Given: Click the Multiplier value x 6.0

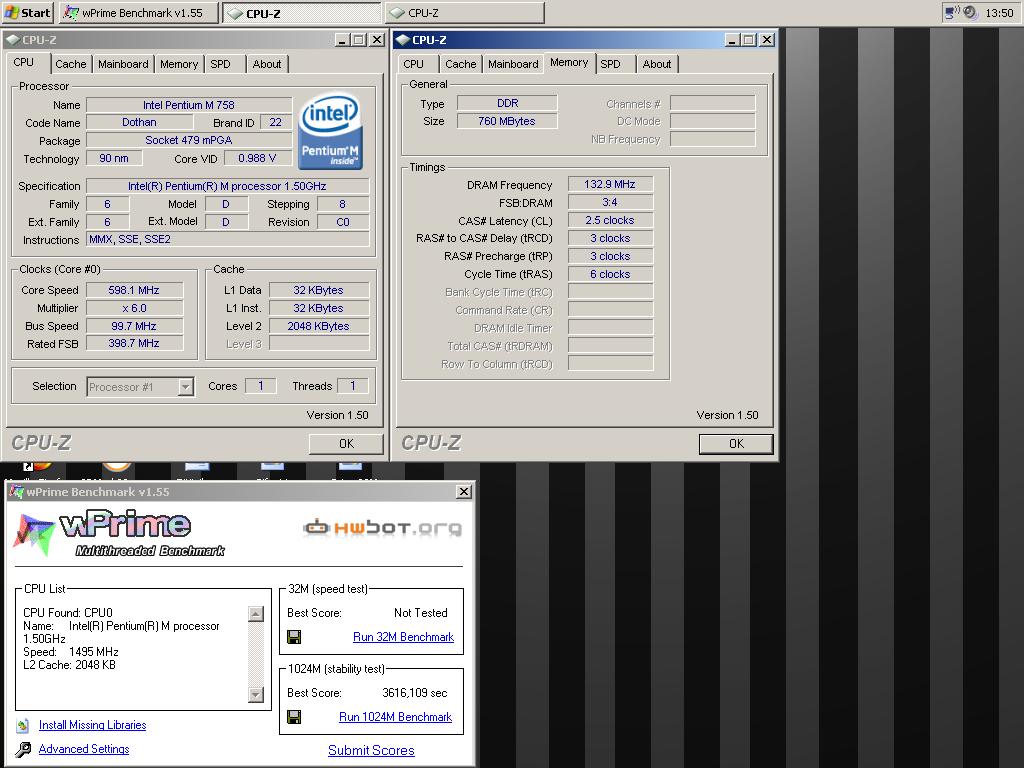Looking at the screenshot, I should click(134, 308).
